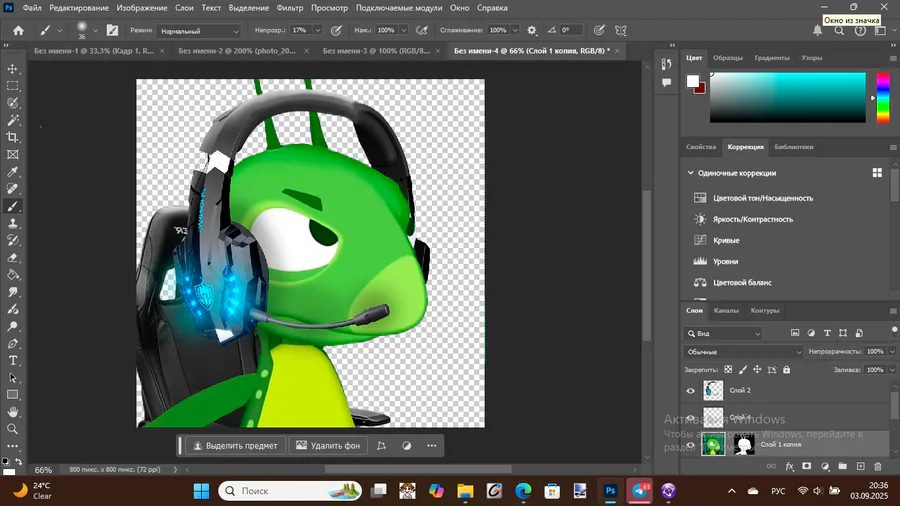Toggle brush settings panel icon

pyautogui.click(x=112, y=30)
